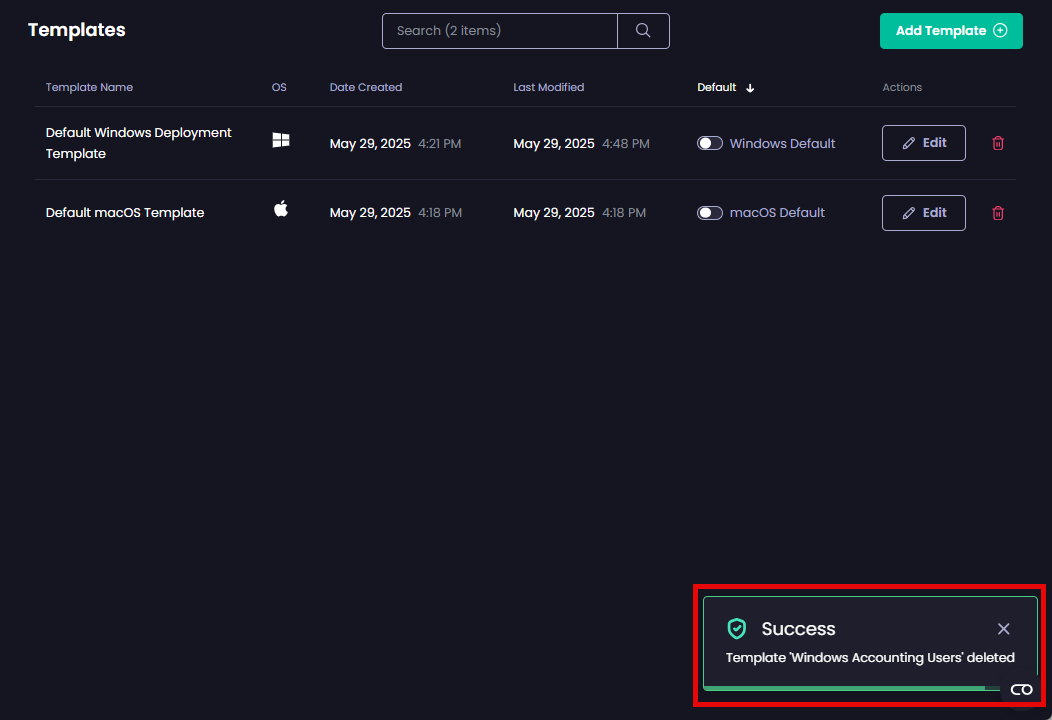This screenshot has width=1052, height=720.
Task: Enable the macOS Default toggle
Action: point(710,213)
